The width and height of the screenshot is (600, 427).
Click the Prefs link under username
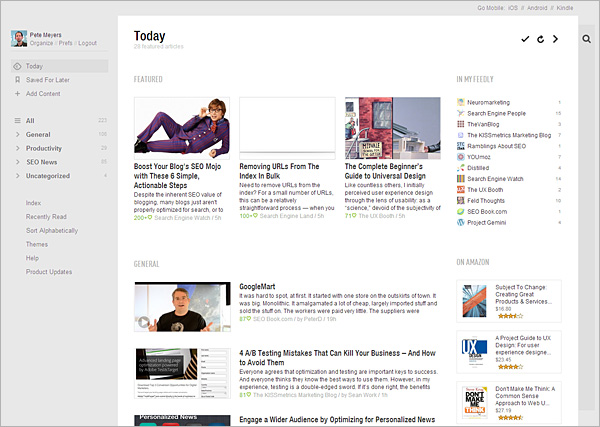click(x=64, y=43)
